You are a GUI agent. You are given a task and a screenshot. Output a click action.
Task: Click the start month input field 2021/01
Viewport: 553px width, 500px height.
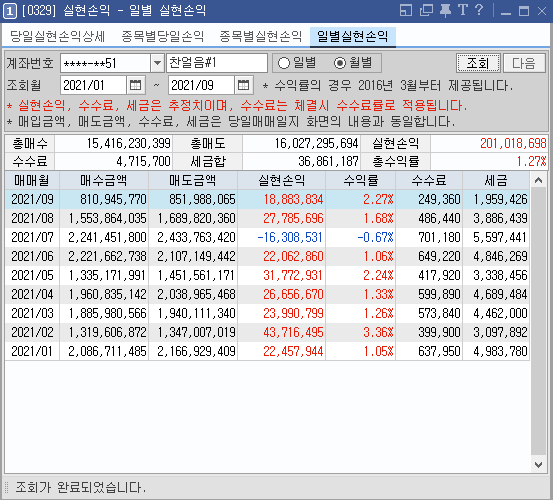(x=93, y=85)
